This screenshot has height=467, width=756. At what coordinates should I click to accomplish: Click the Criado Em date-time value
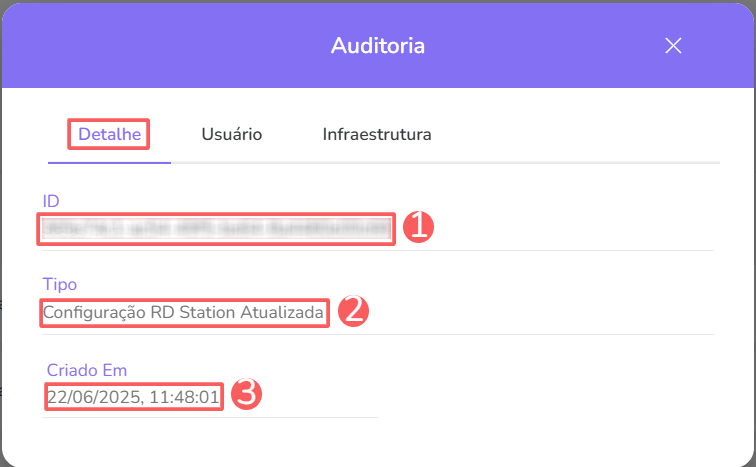click(133, 396)
